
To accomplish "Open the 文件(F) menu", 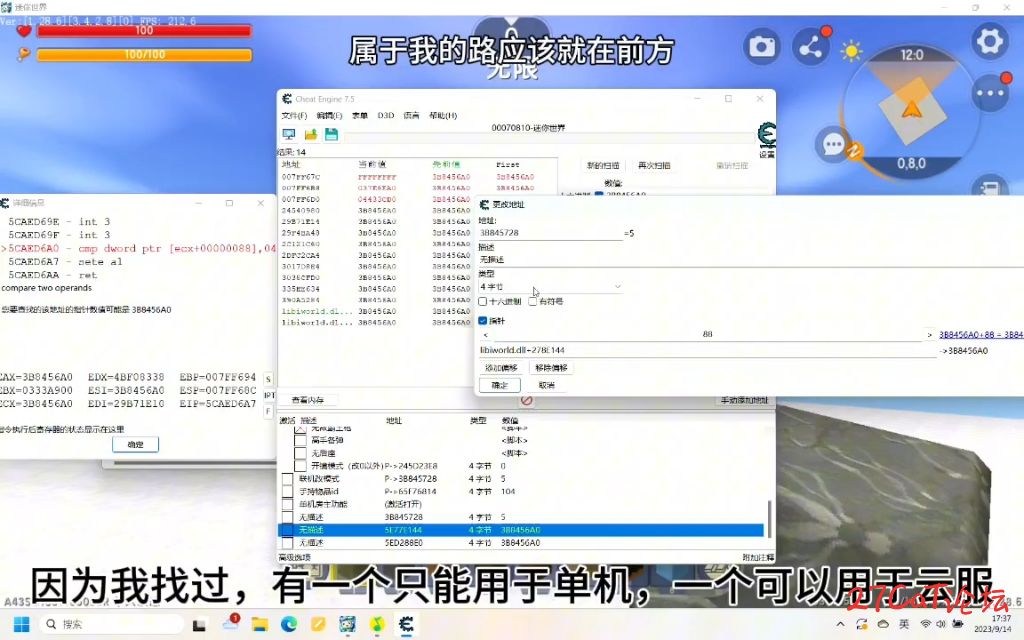I will coord(295,116).
